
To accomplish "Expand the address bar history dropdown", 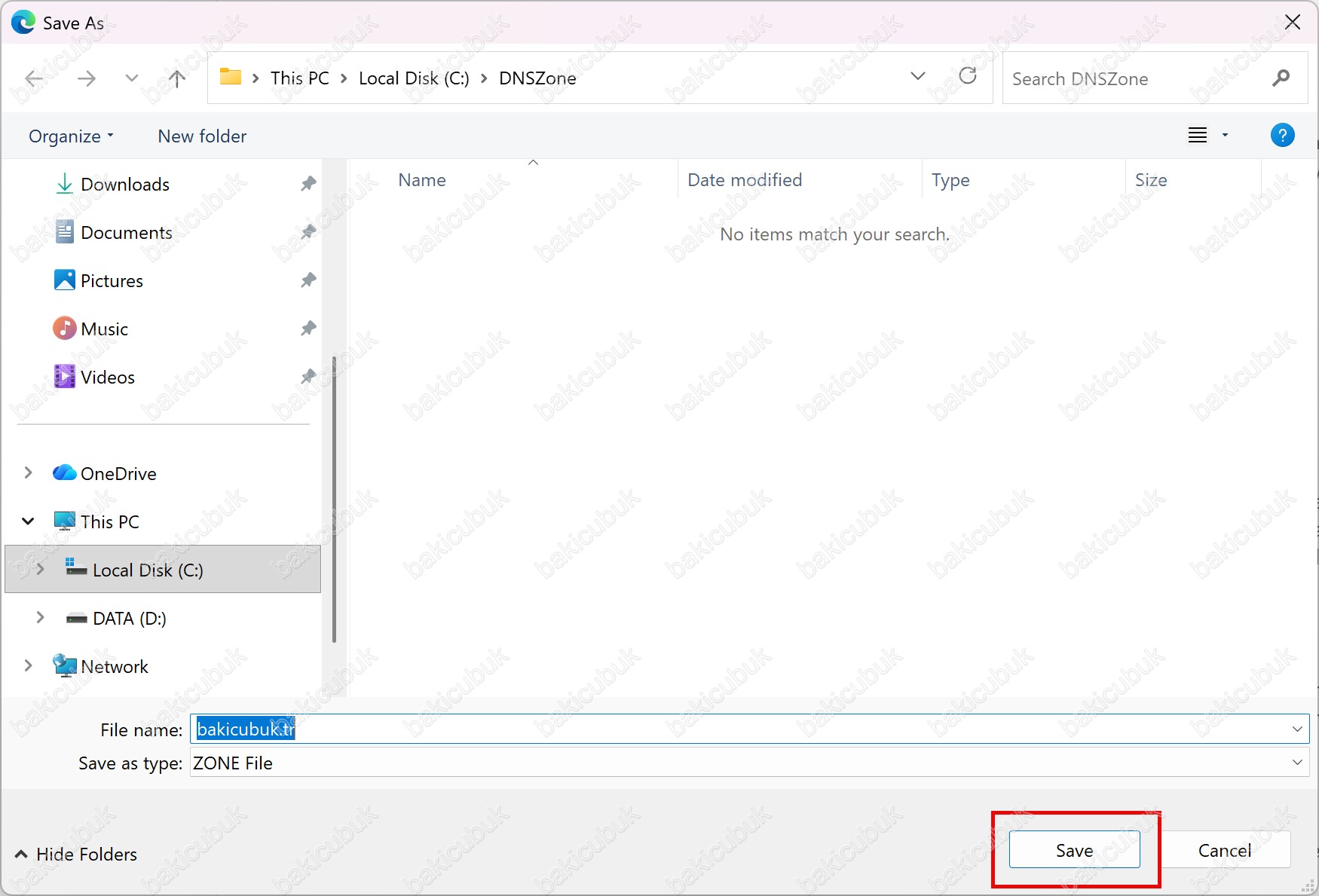I will pos(917,76).
